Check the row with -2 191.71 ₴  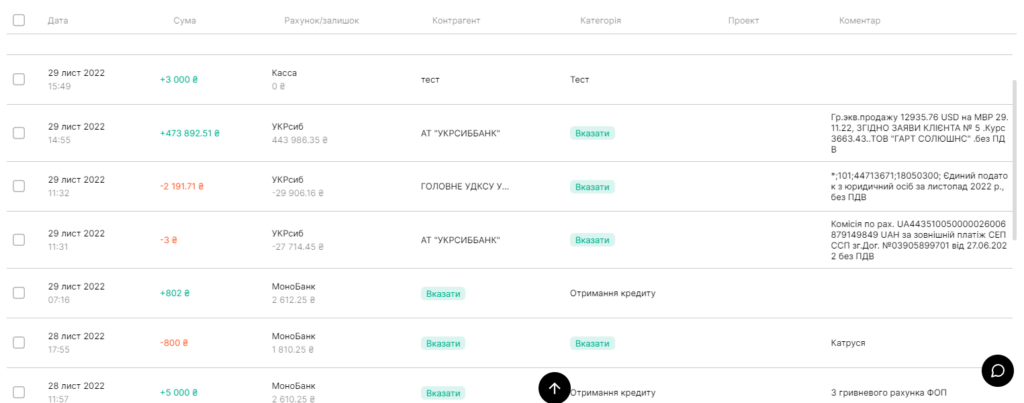tap(19, 186)
